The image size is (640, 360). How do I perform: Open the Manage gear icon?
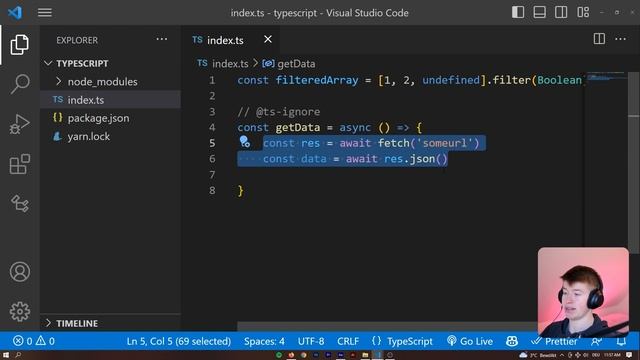pos(20,311)
